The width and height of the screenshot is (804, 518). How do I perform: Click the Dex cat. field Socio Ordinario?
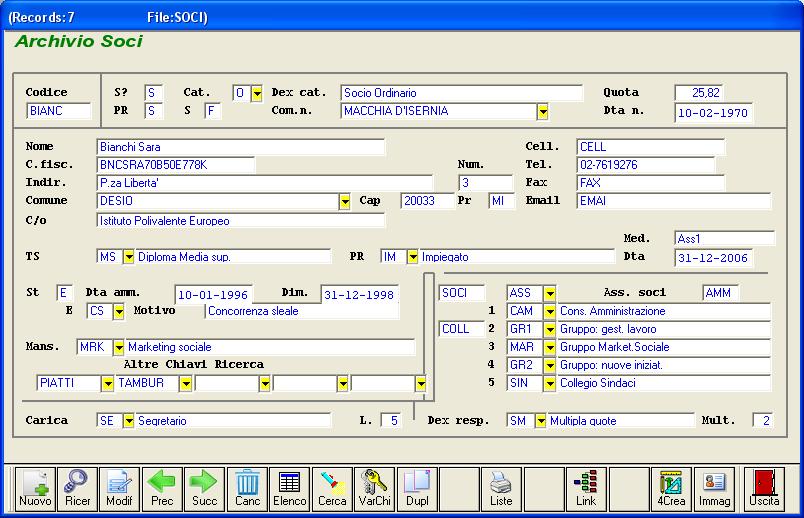461,93
